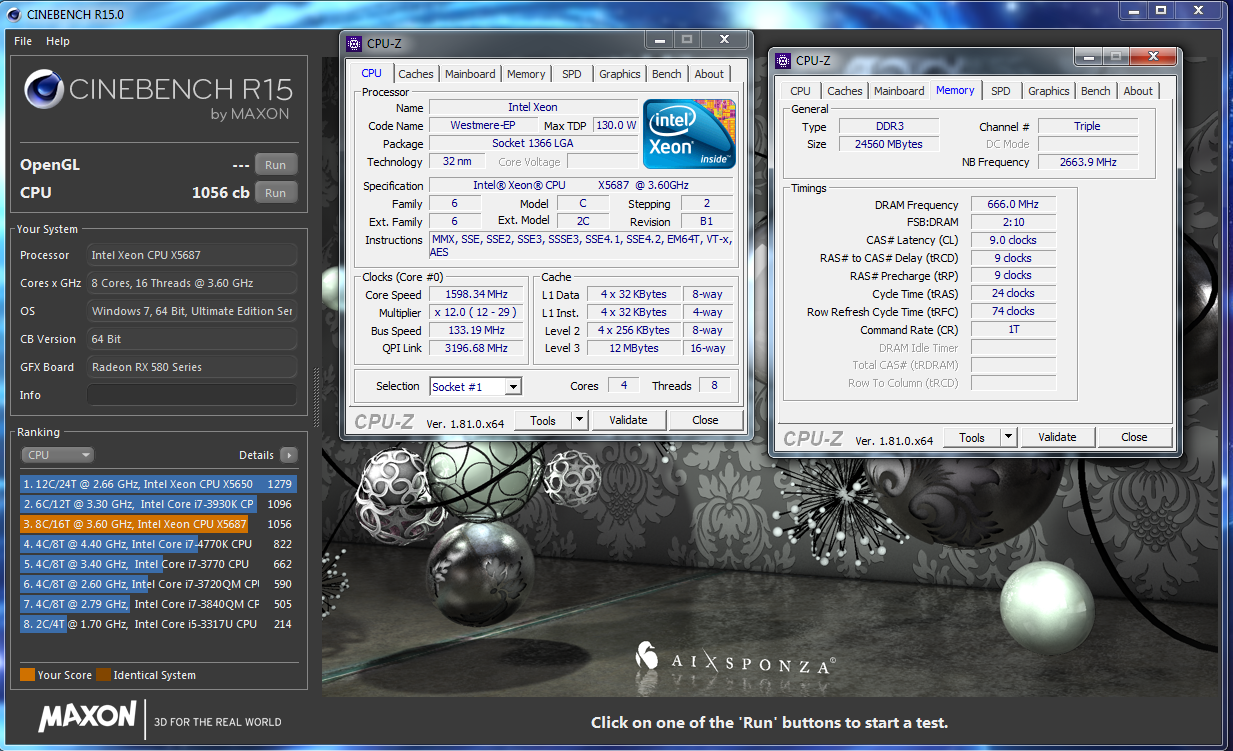Click the Cinebench R15 logo sphere

(43, 90)
